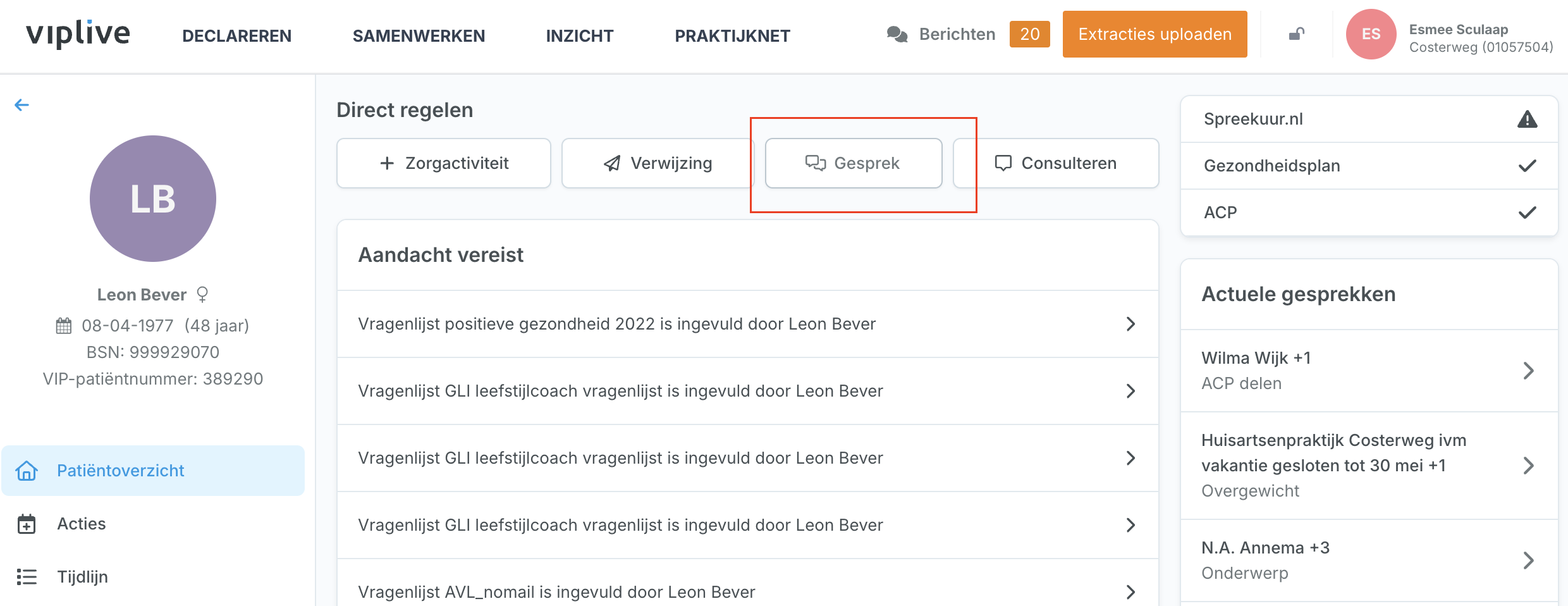This screenshot has height=606, width=1568.
Task: Open the N.A. Annema conversation chevron
Action: click(1528, 560)
